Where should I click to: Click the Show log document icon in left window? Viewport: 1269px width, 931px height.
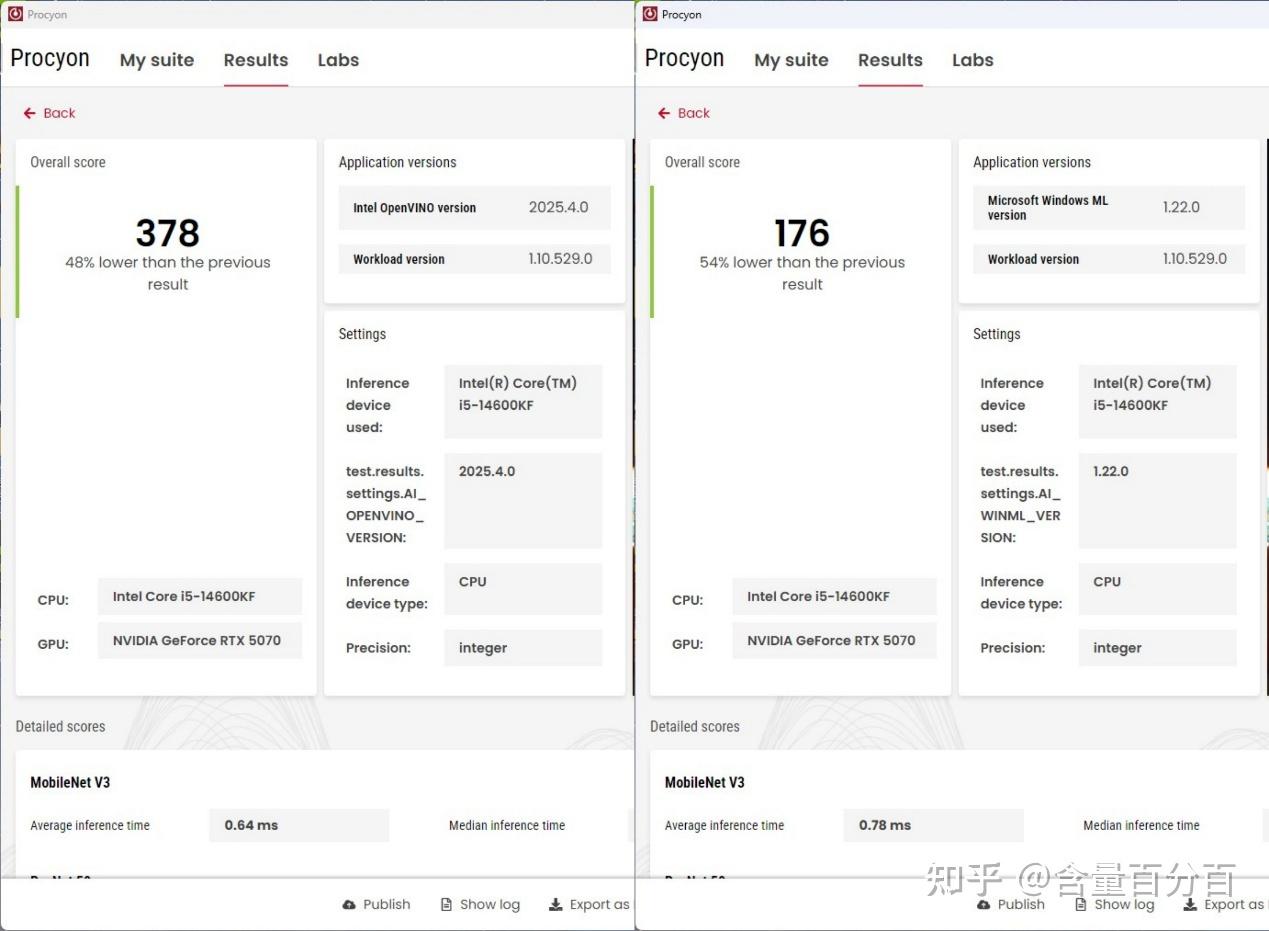pos(446,904)
